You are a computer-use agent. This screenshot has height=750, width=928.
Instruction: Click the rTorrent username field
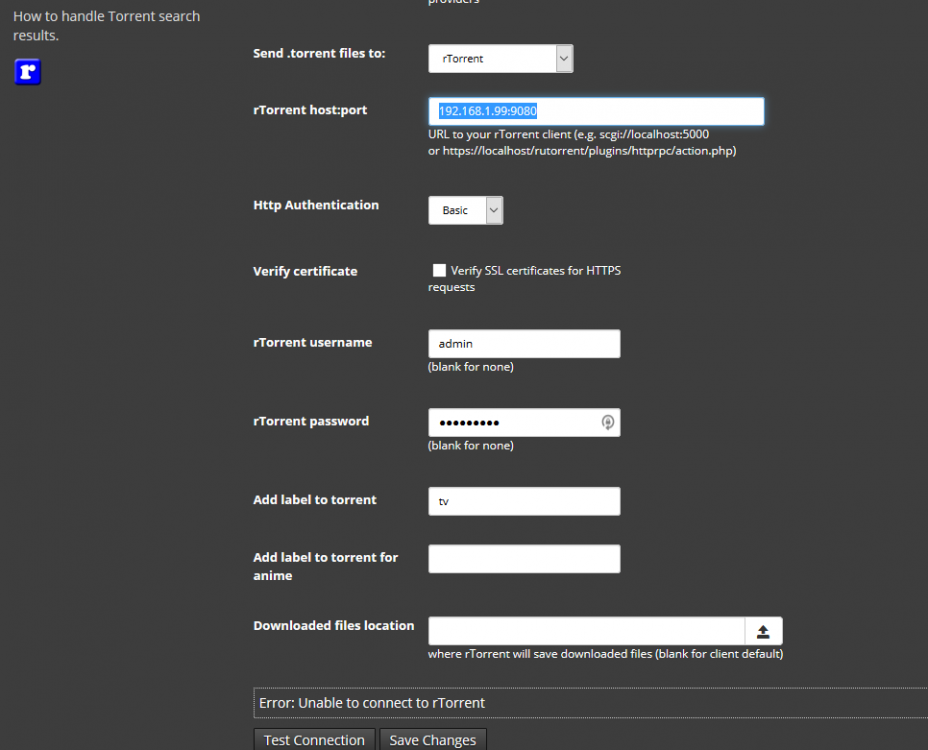pos(524,343)
